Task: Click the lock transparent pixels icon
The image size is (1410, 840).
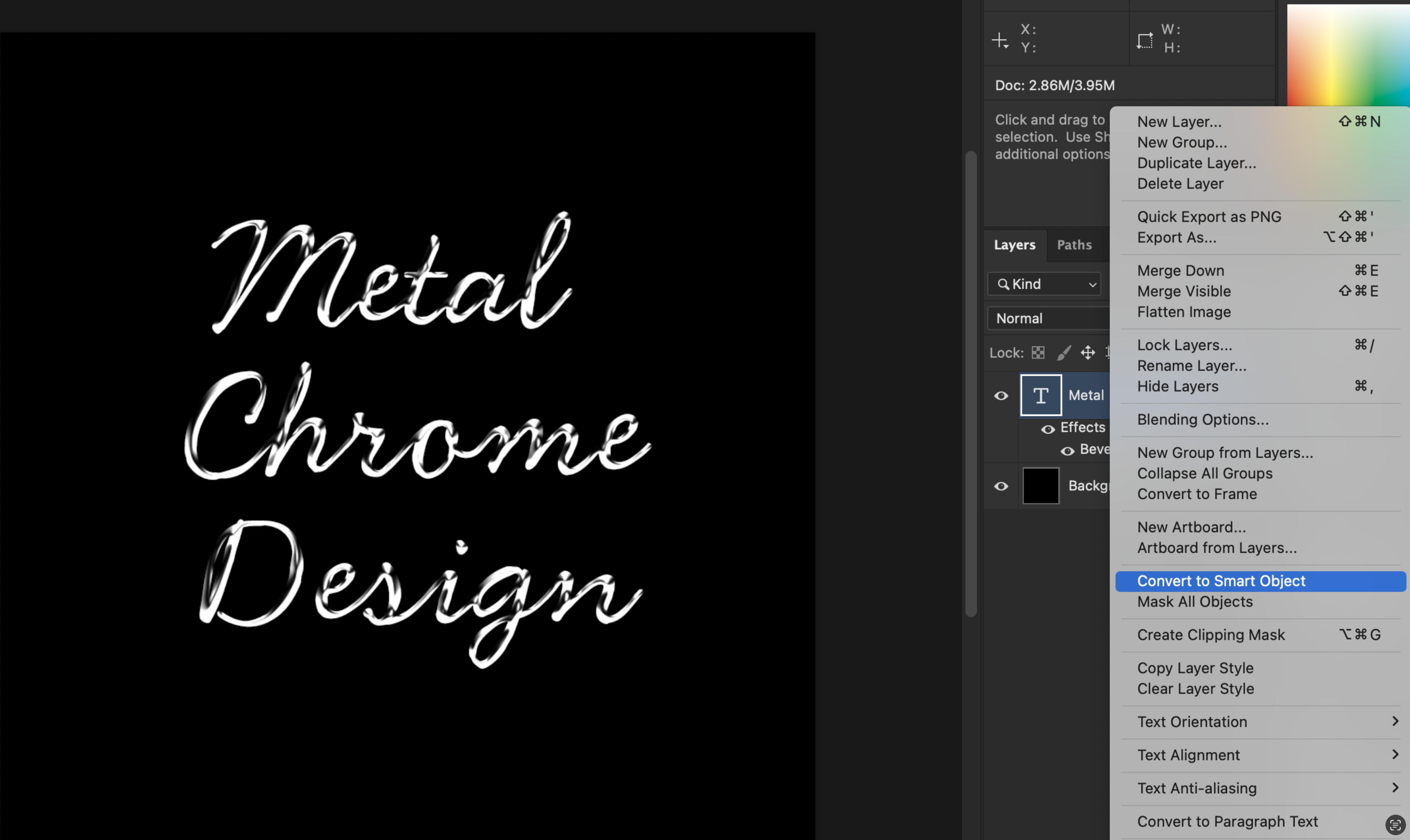Action: pyautogui.click(x=1037, y=353)
